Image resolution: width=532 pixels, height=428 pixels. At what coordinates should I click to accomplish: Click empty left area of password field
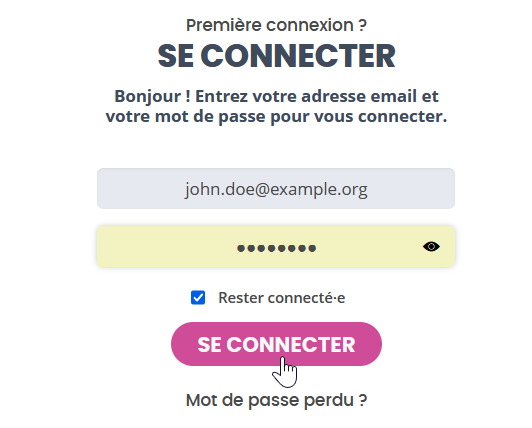(163, 246)
